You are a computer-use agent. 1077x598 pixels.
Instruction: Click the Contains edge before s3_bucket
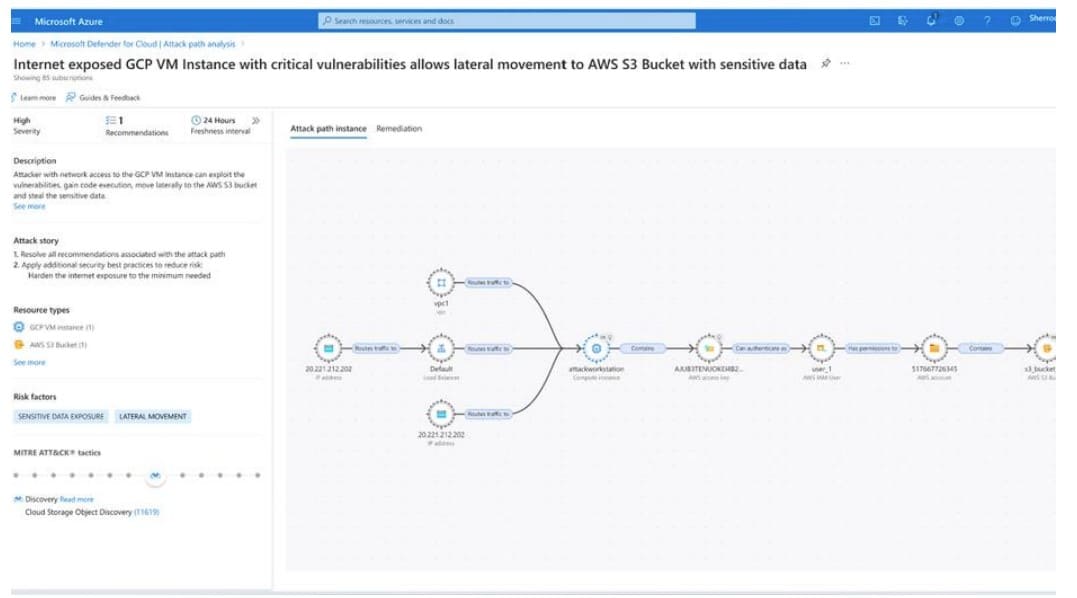point(980,349)
